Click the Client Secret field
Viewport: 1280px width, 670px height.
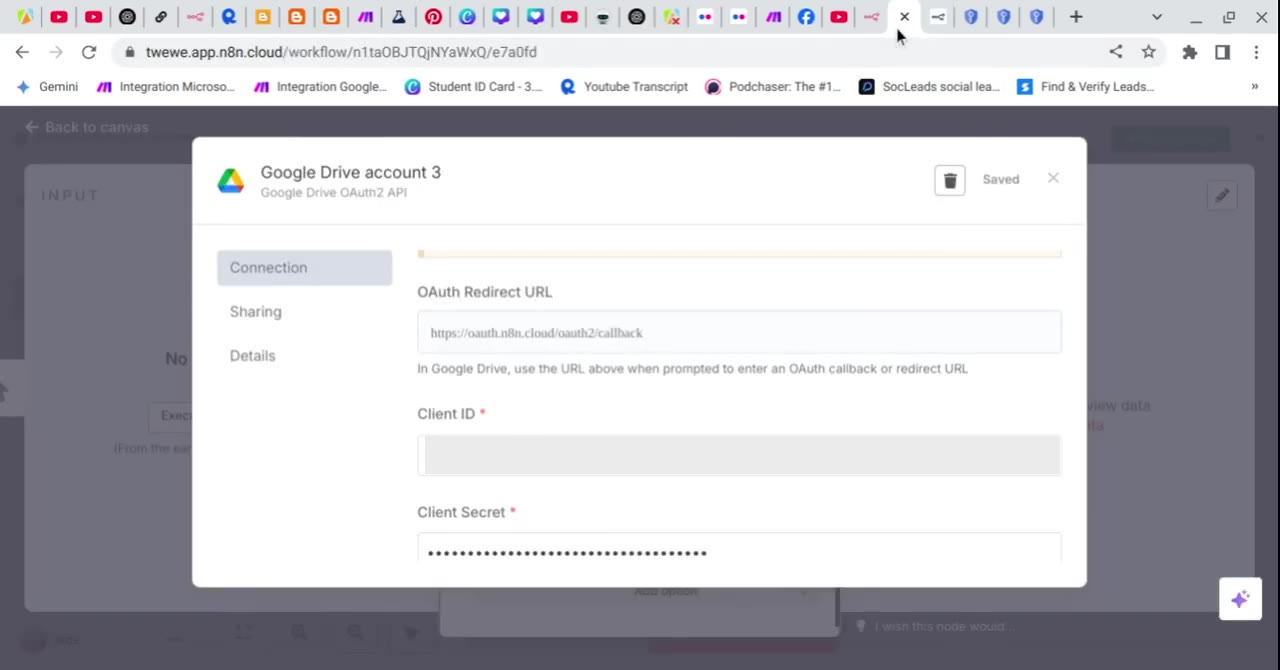coord(739,548)
